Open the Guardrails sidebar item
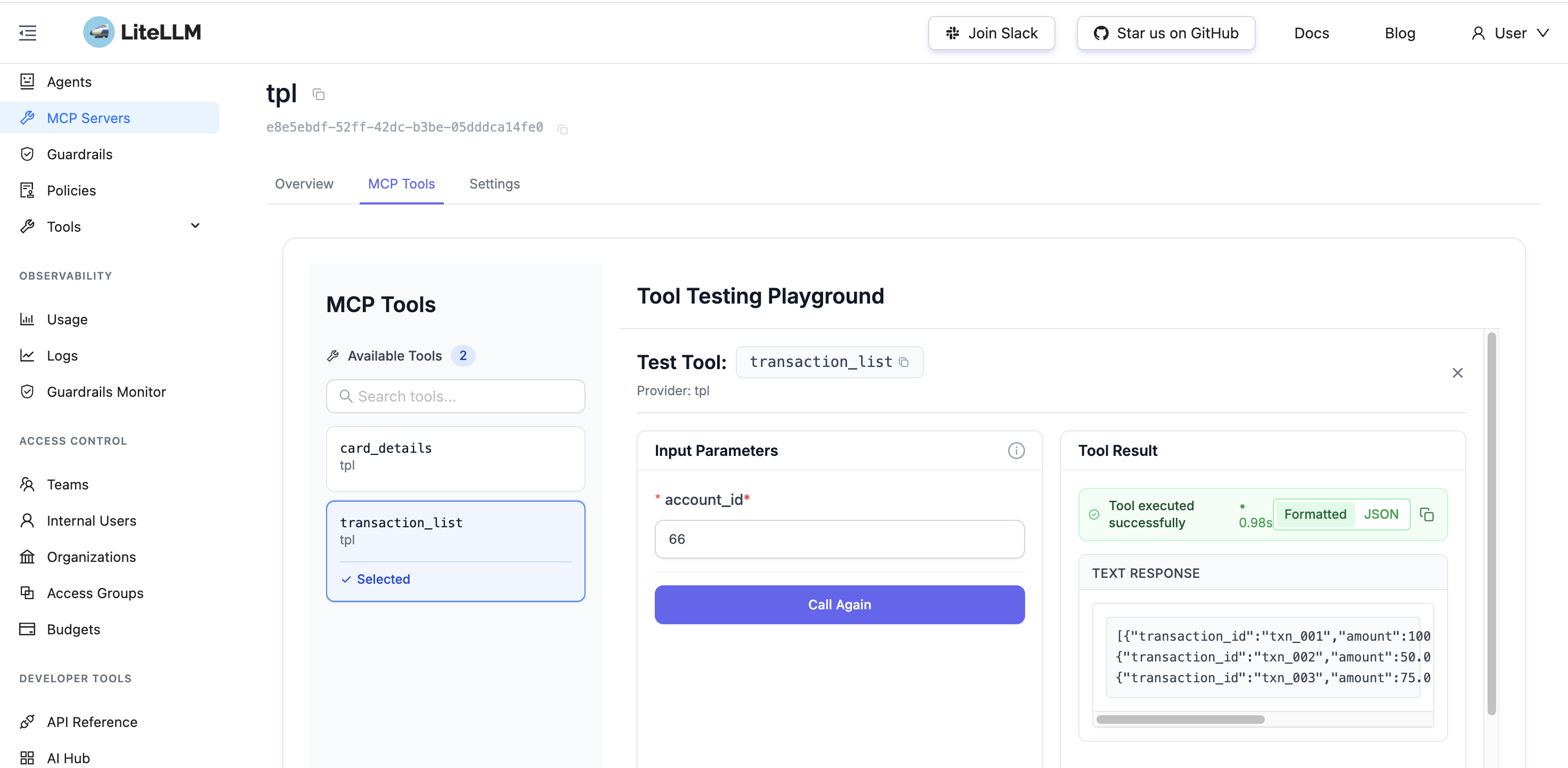 coord(110,154)
